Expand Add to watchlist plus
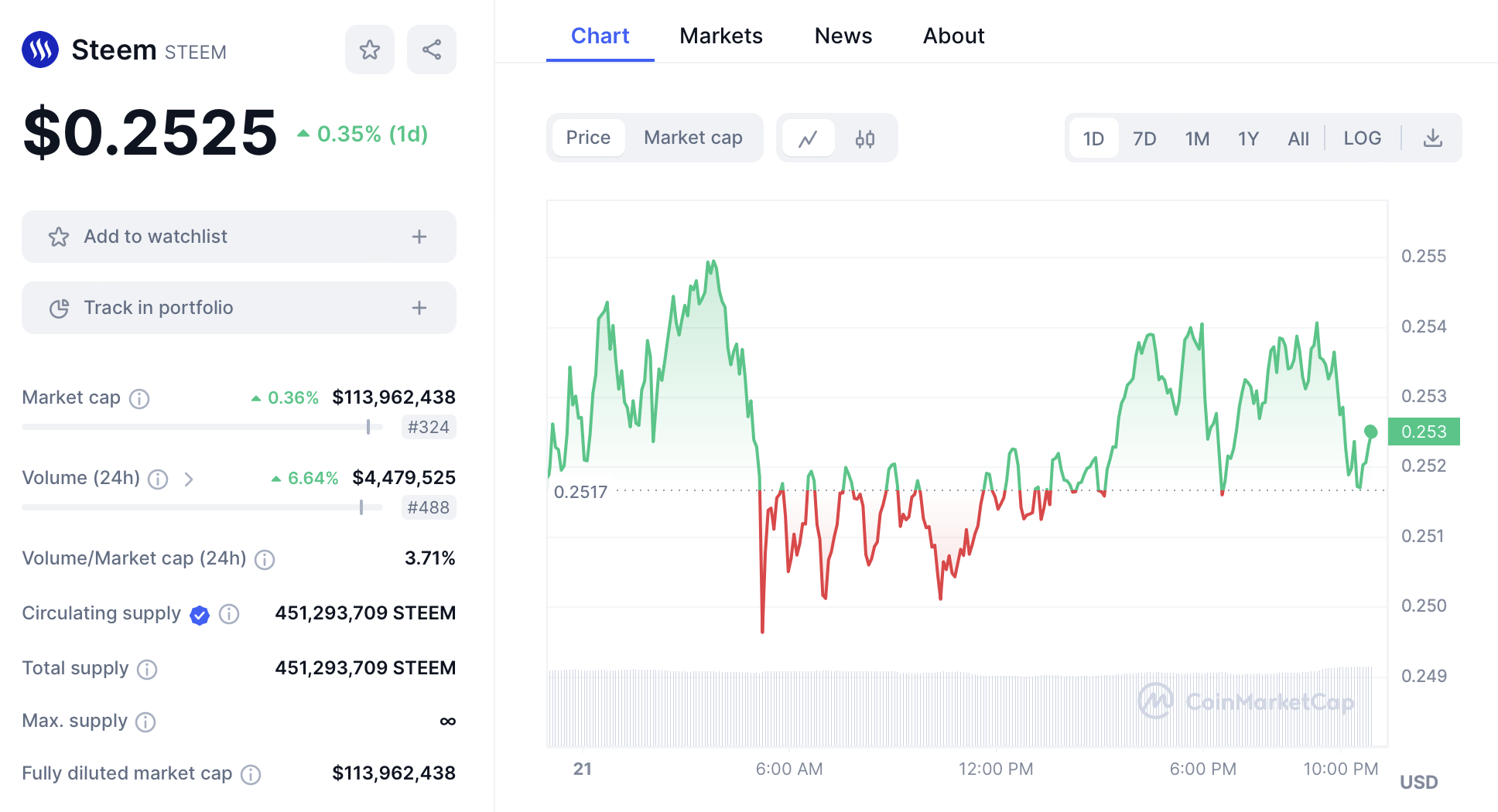The height and width of the screenshot is (812, 1498). click(x=419, y=237)
